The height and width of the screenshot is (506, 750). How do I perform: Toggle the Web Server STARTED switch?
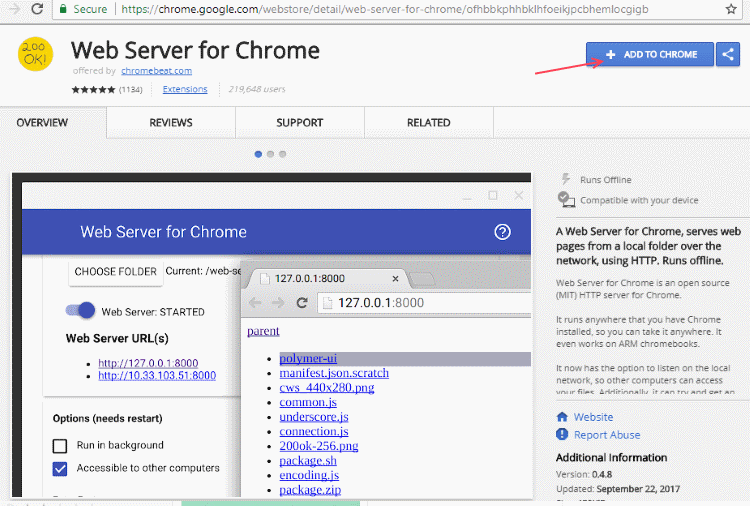[80, 310]
